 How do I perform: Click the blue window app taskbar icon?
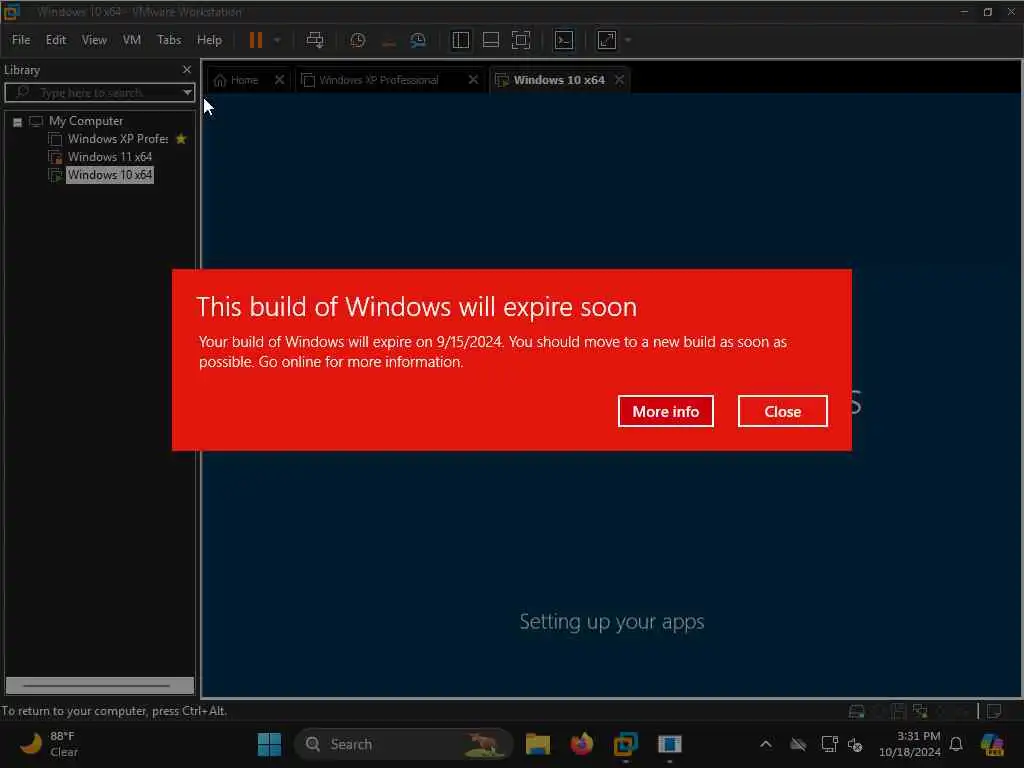point(669,744)
